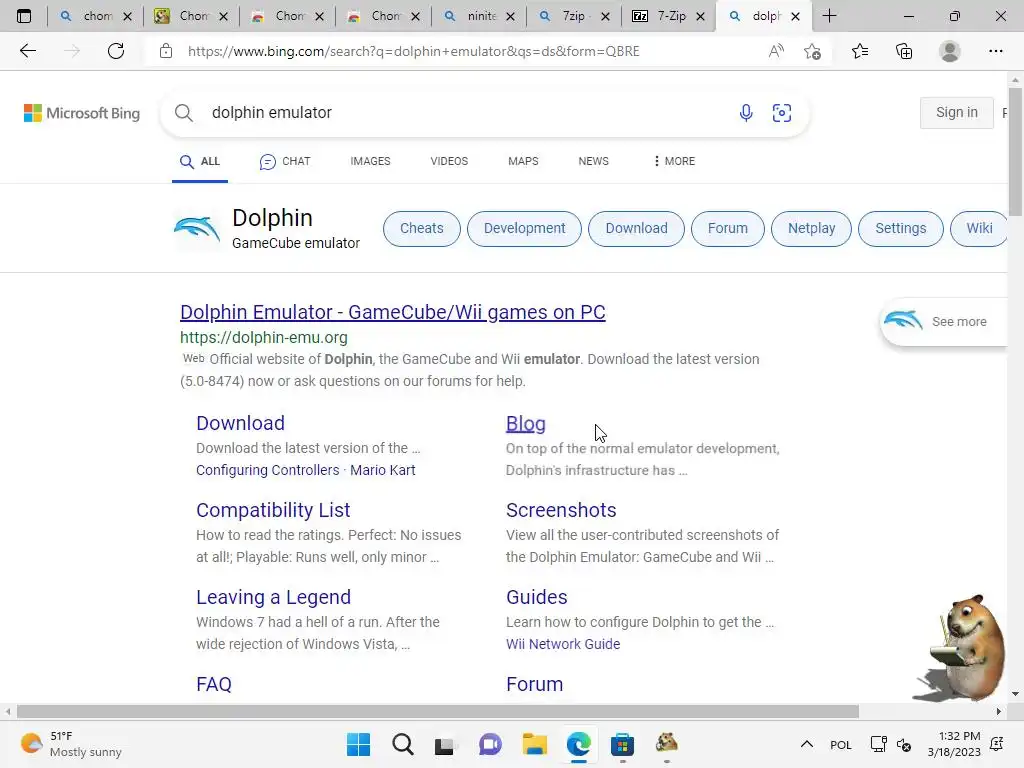Open the notification center icon
Screen dimensions: 1024x768
point(997,744)
